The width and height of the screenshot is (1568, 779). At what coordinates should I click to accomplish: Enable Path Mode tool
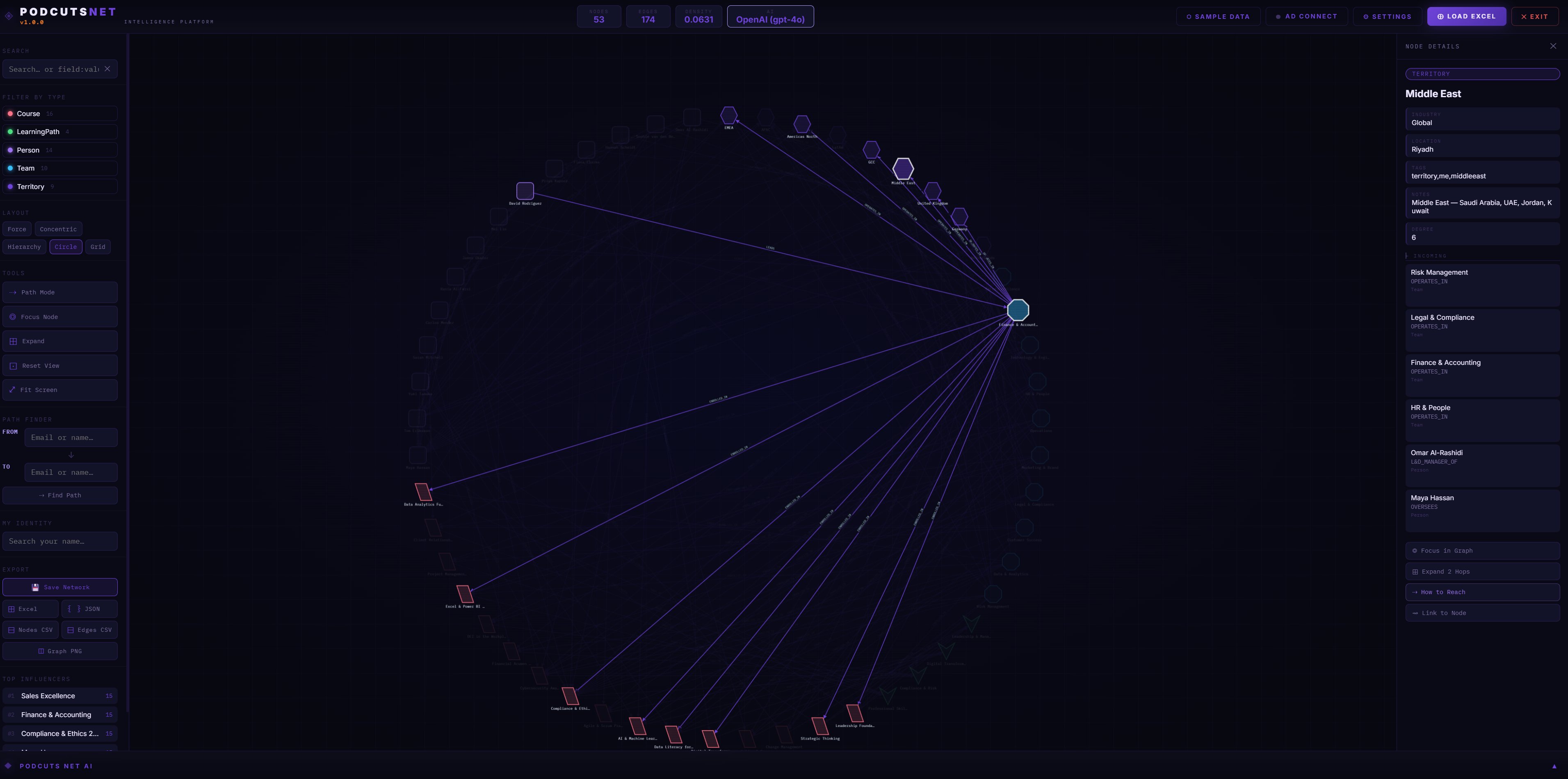pyautogui.click(x=59, y=292)
